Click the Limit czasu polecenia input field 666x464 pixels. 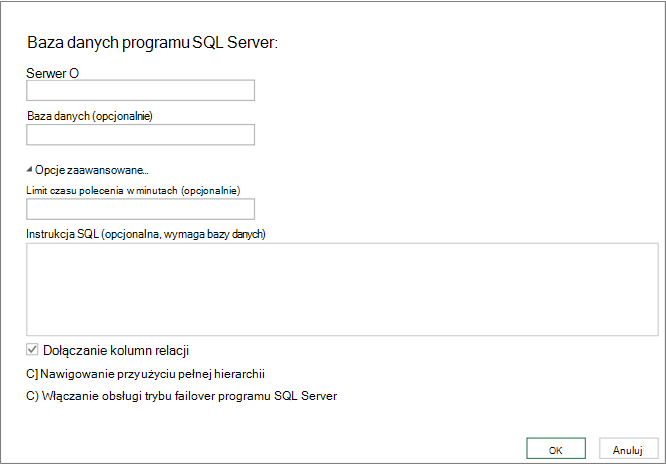pyautogui.click(x=141, y=209)
